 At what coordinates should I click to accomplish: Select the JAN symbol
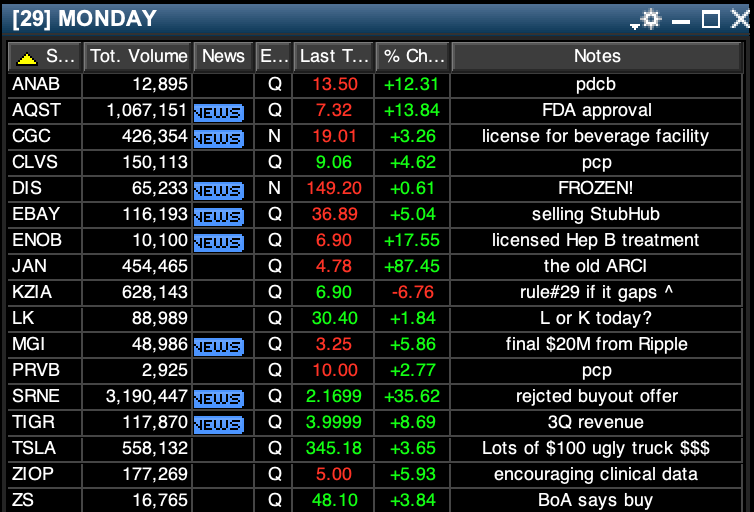29,266
